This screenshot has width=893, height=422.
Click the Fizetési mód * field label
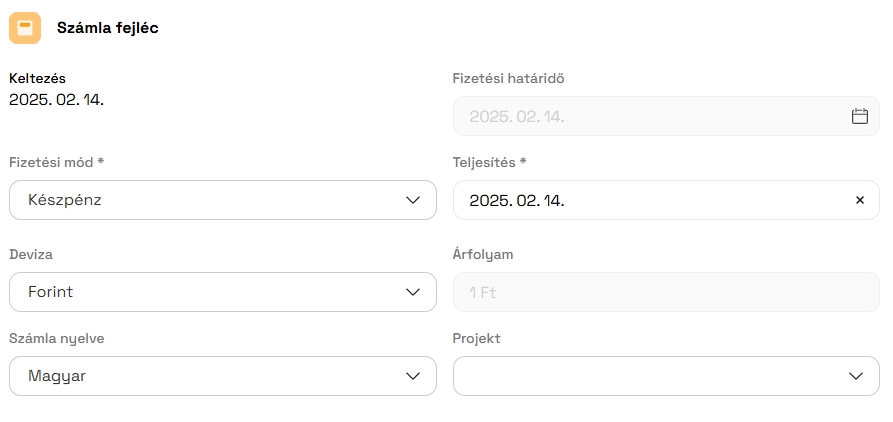[x=57, y=162]
